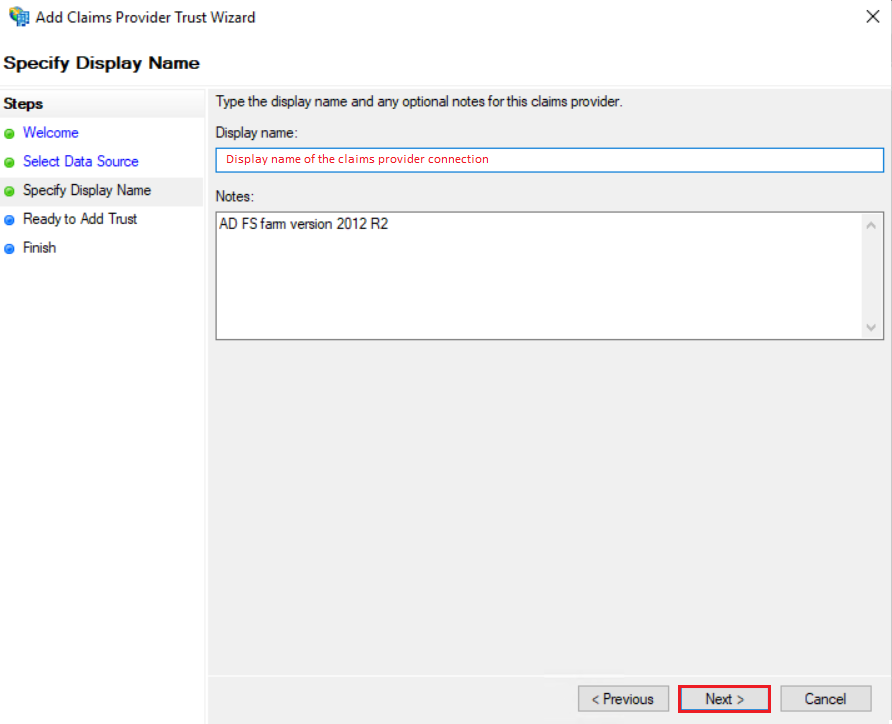This screenshot has width=892, height=724.
Task: Click the Next button
Action: tap(724, 699)
